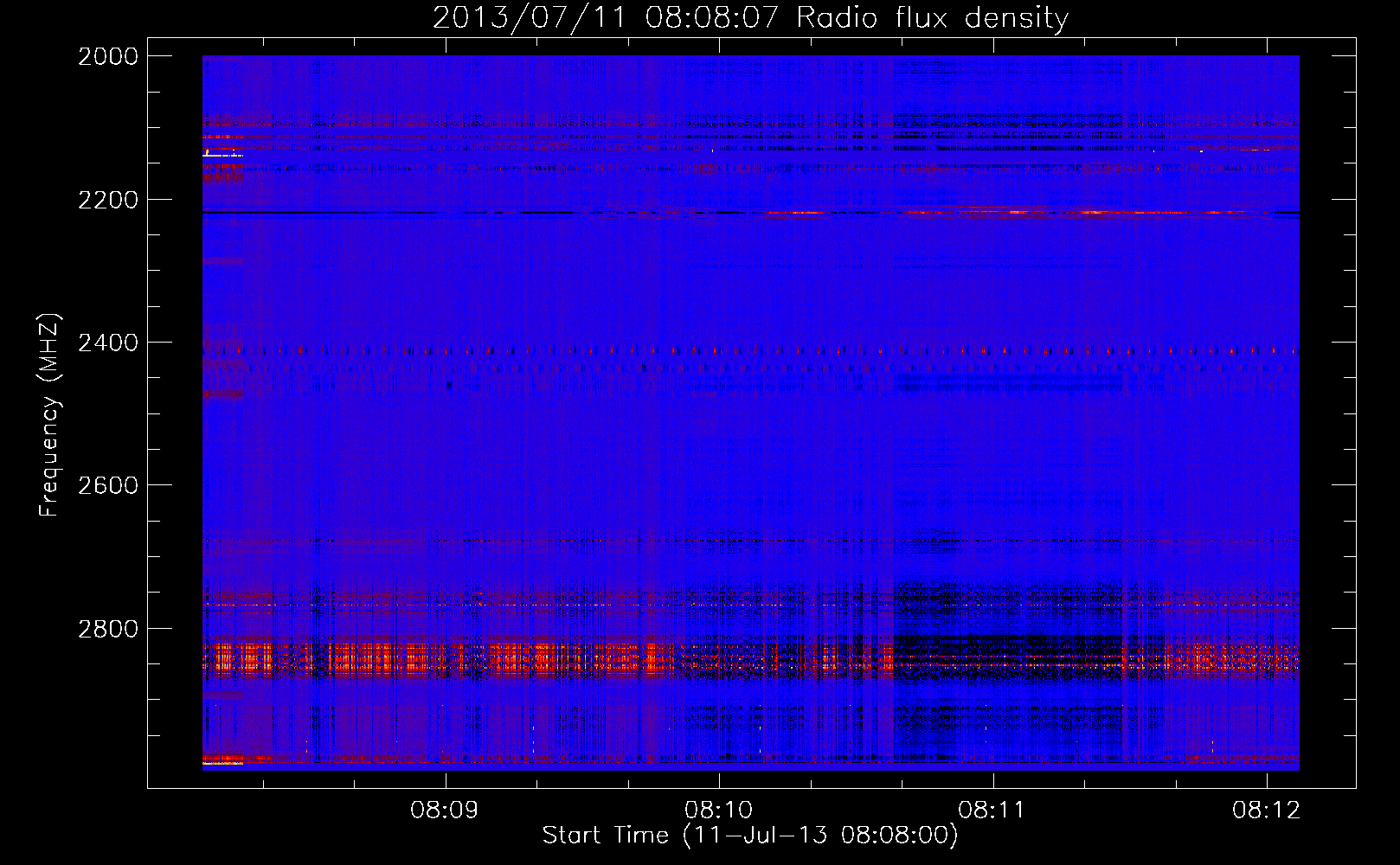Click the 08:09 time tick label
The height and width of the screenshot is (865, 1400).
[x=445, y=811]
